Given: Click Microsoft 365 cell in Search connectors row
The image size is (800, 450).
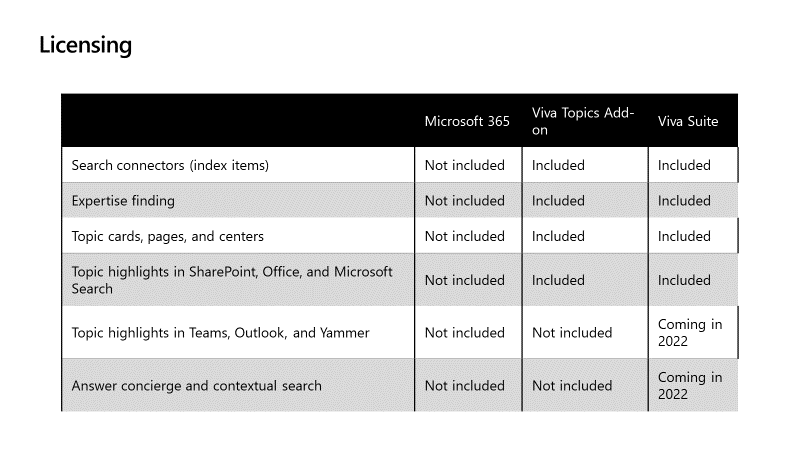Looking at the screenshot, I should 465,165.
